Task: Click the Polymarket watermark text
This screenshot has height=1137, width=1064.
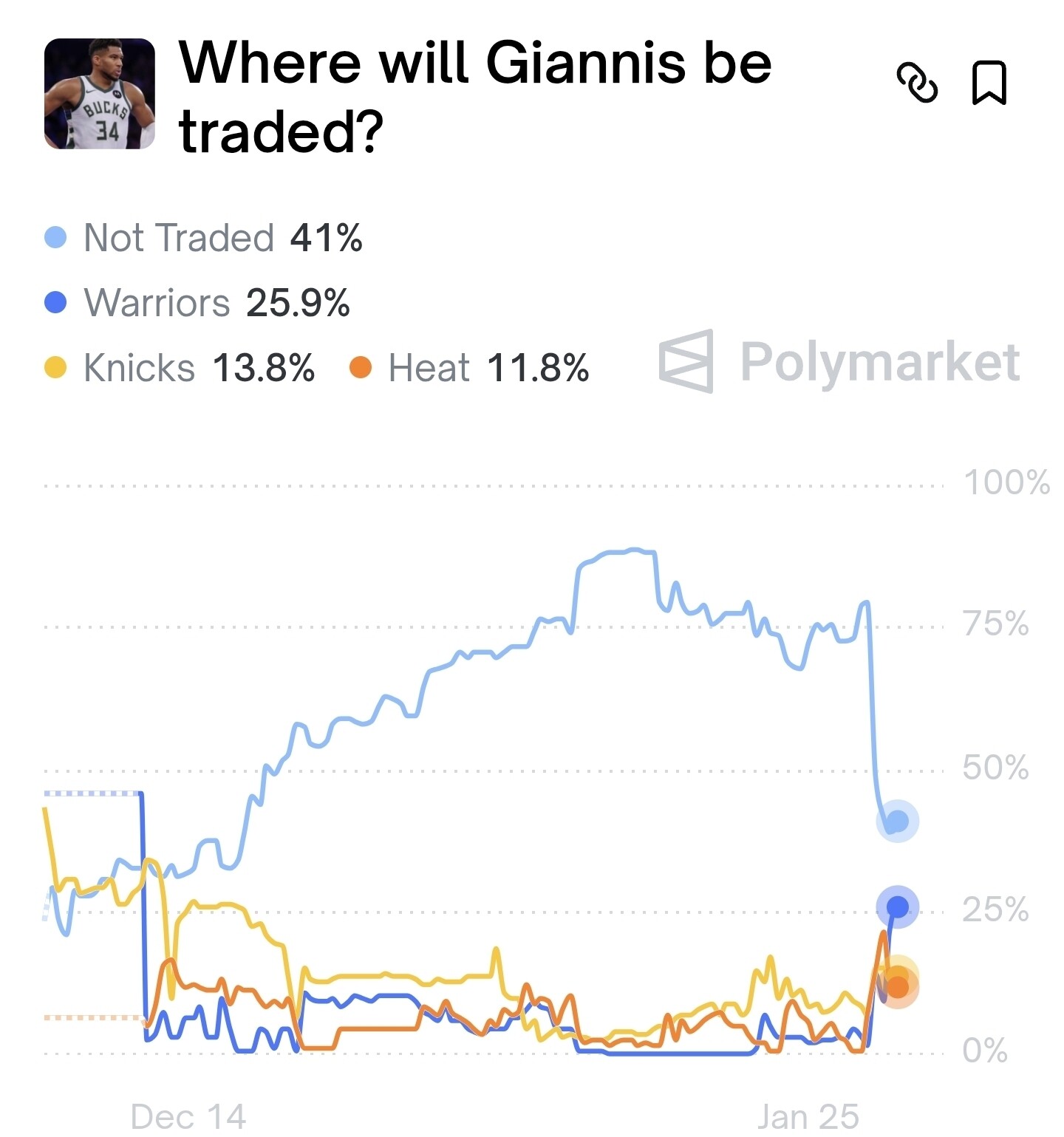Action: (x=879, y=361)
